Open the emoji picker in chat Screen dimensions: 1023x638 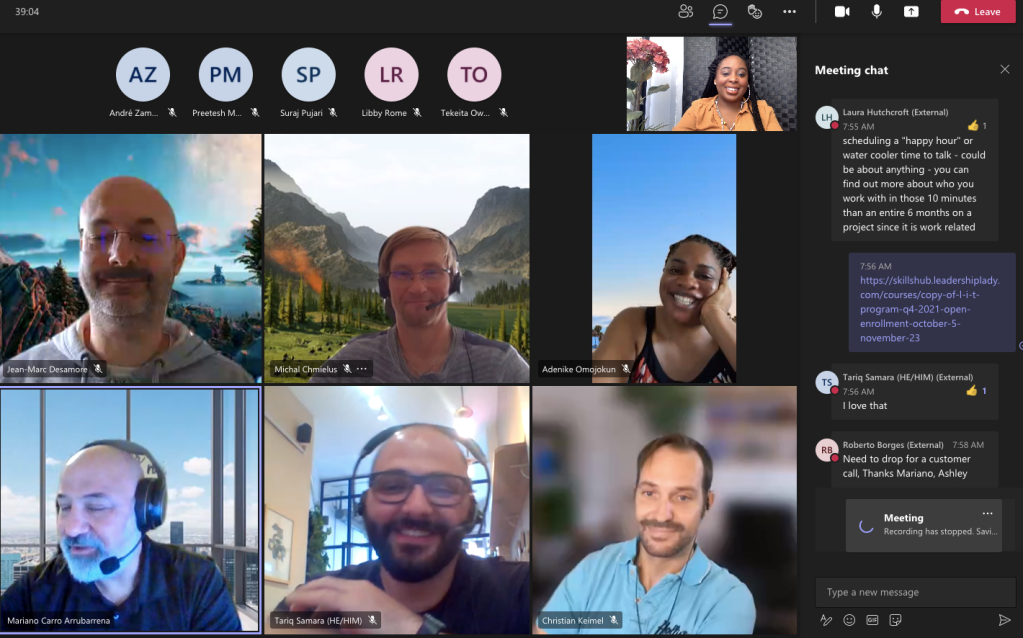click(849, 620)
